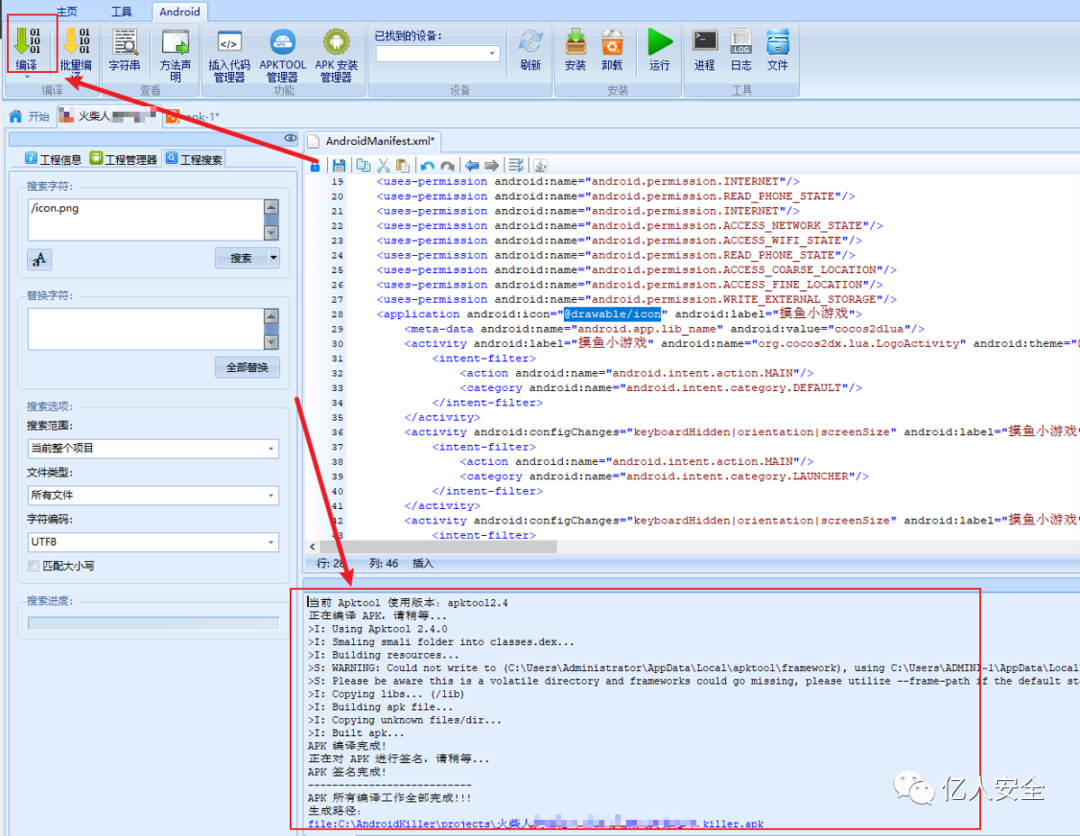The width and height of the screenshot is (1080, 836).
Task: Click the 批量编译 batch compile icon
Action: [x=76, y=52]
